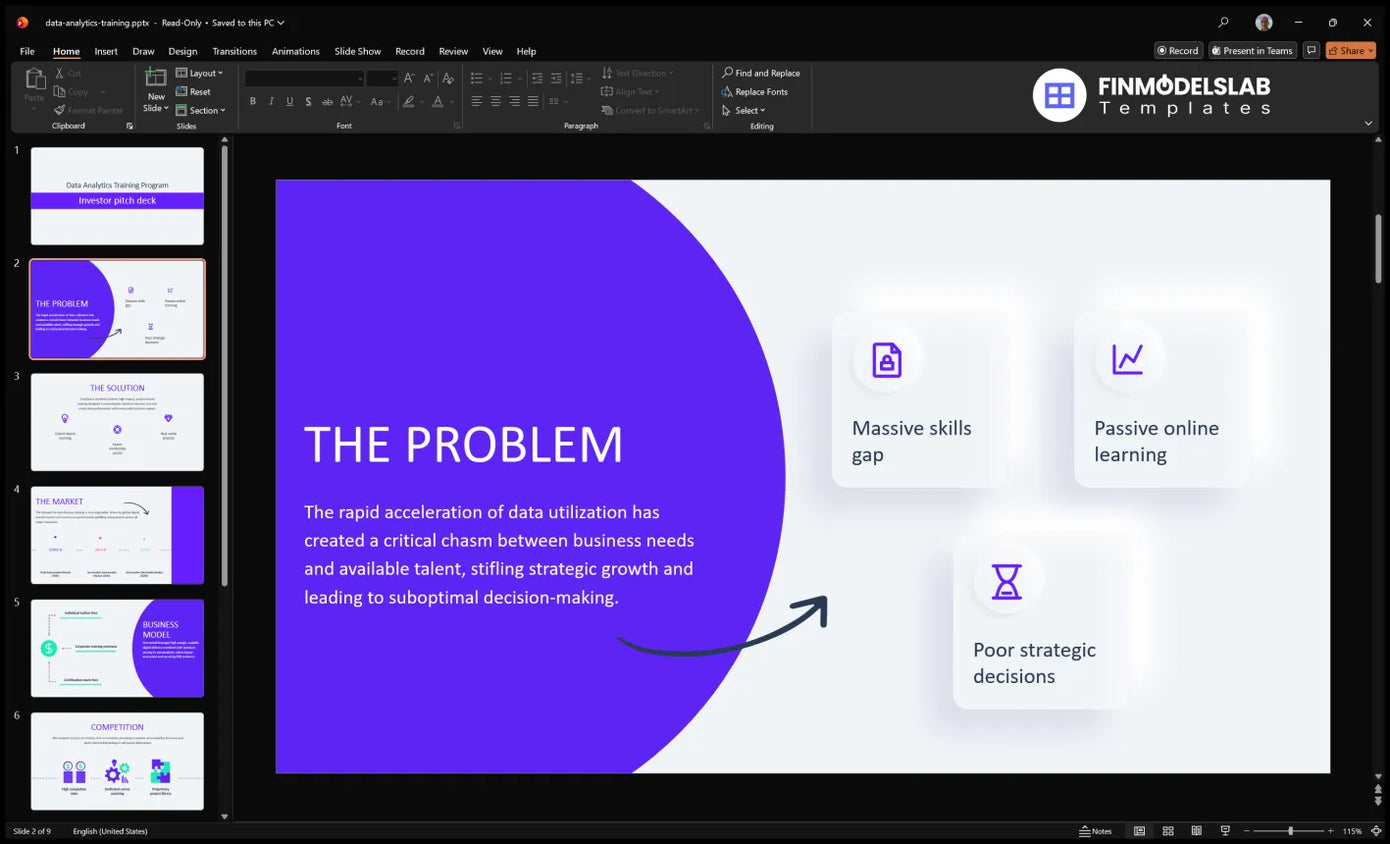1390x844 pixels.
Task: Click the zoom out minus button
Action: 1246,831
